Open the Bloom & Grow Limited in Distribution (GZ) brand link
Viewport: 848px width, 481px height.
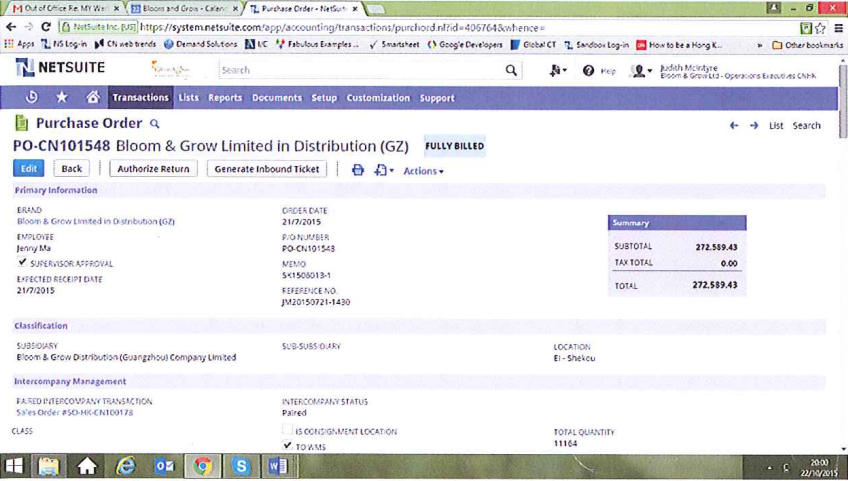[x=96, y=221]
